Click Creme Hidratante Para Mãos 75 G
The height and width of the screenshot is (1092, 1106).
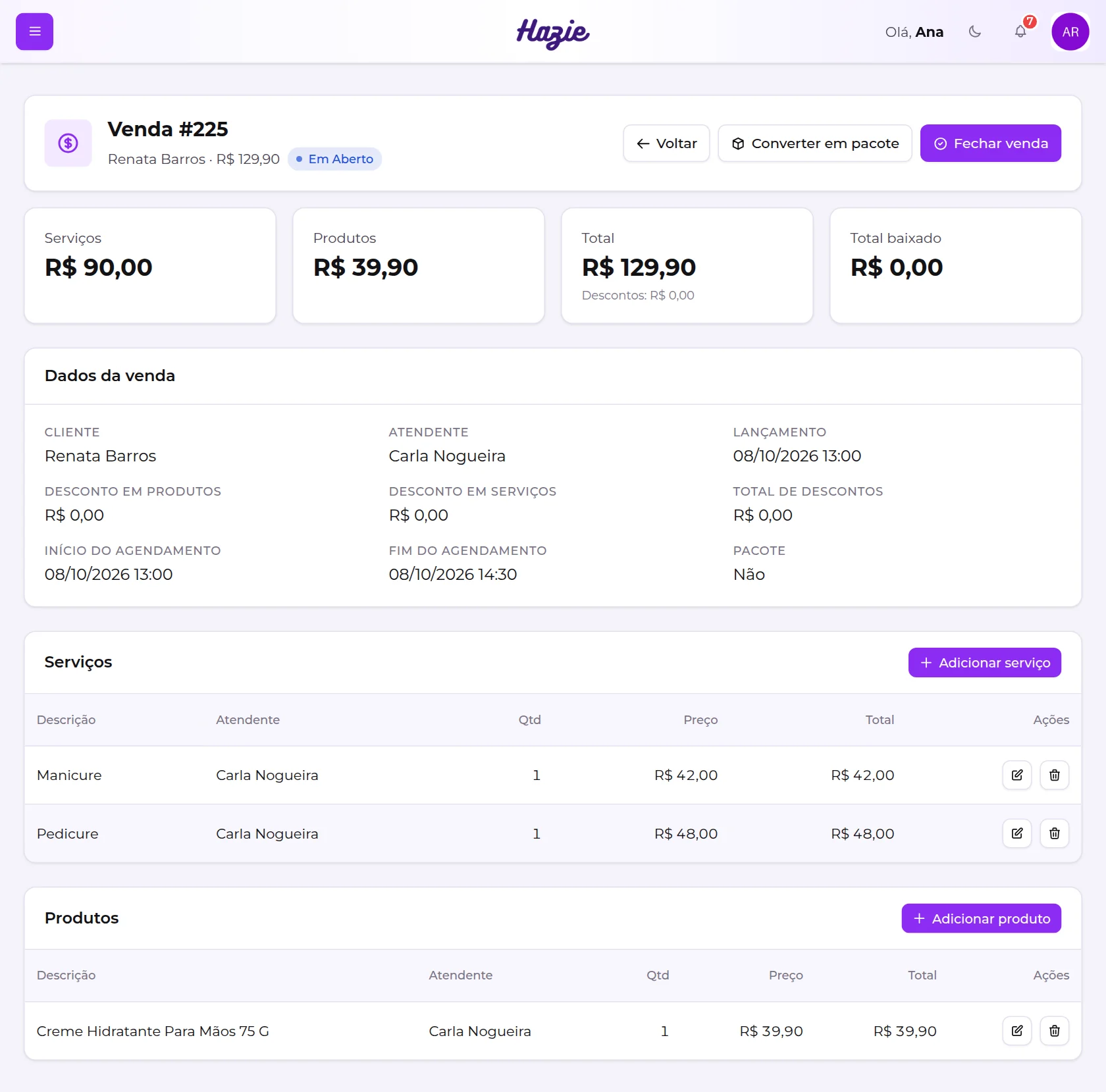click(x=153, y=1031)
